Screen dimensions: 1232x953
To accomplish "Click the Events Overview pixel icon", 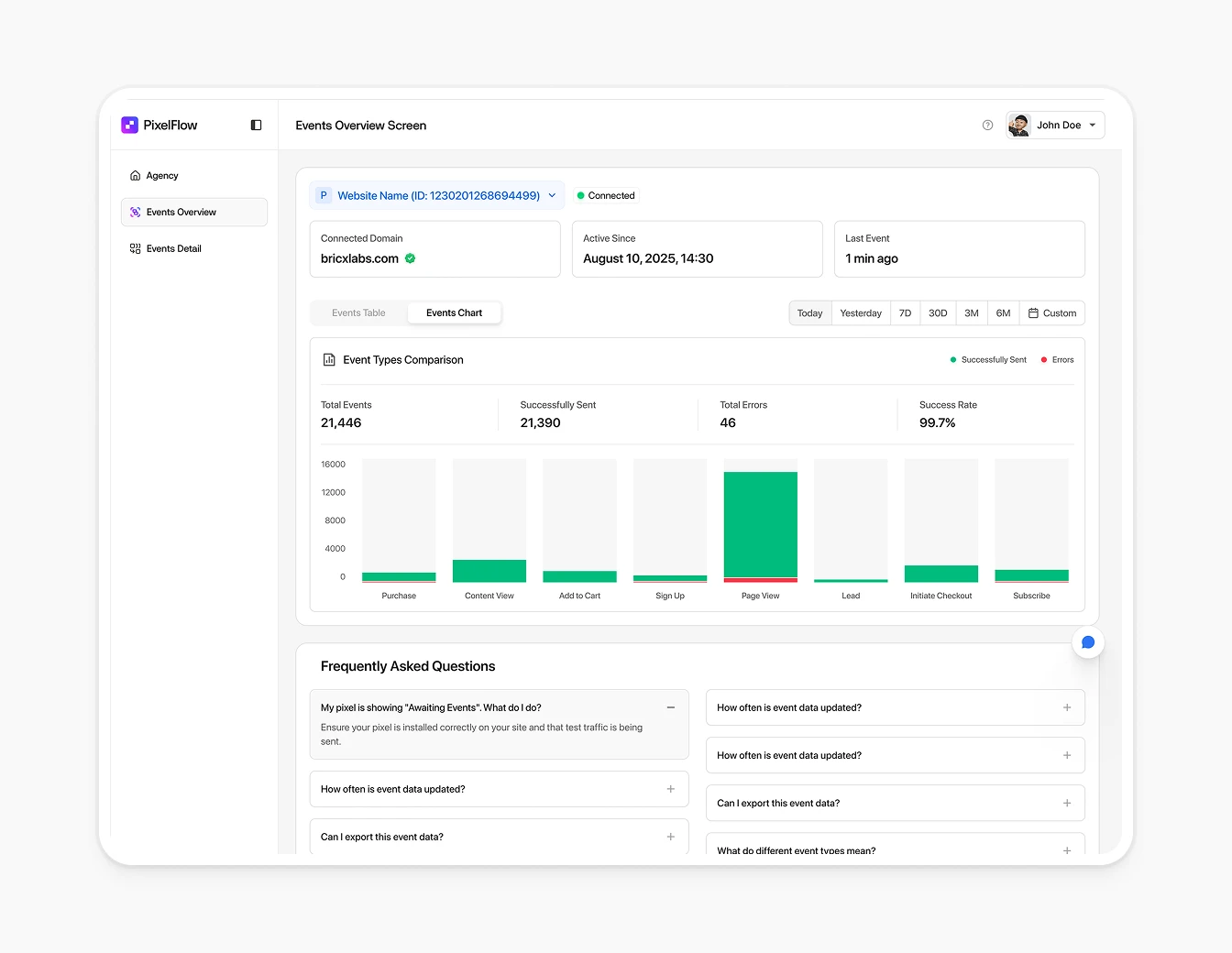I will (x=135, y=212).
